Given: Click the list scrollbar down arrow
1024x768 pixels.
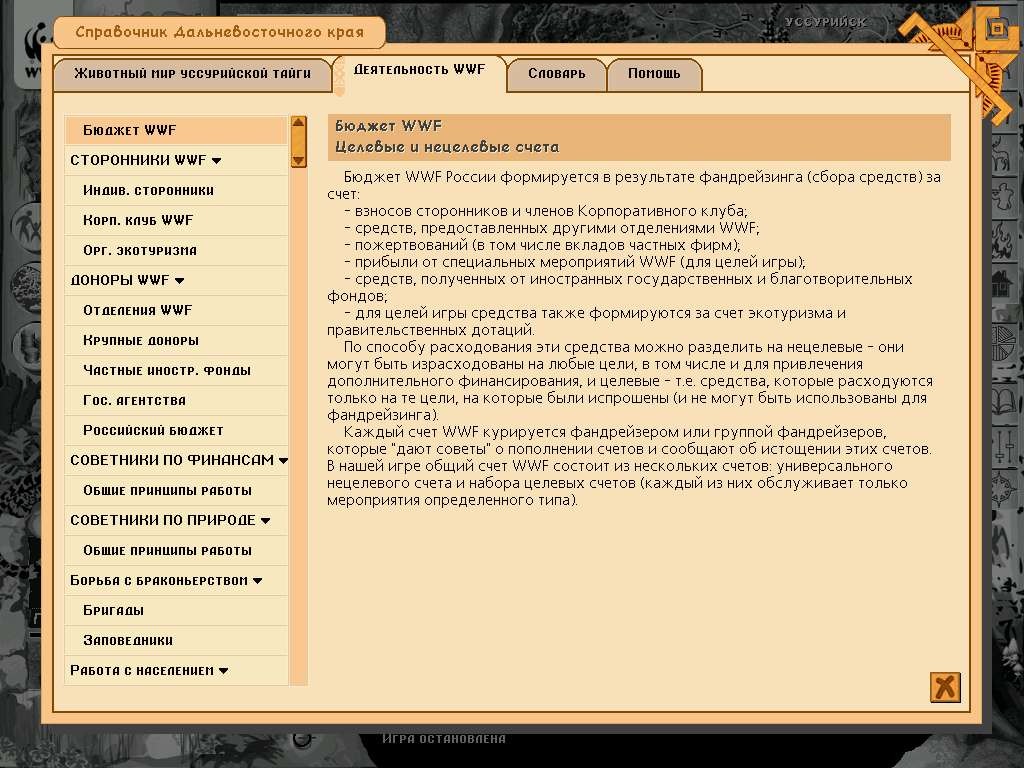Looking at the screenshot, I should [298, 161].
